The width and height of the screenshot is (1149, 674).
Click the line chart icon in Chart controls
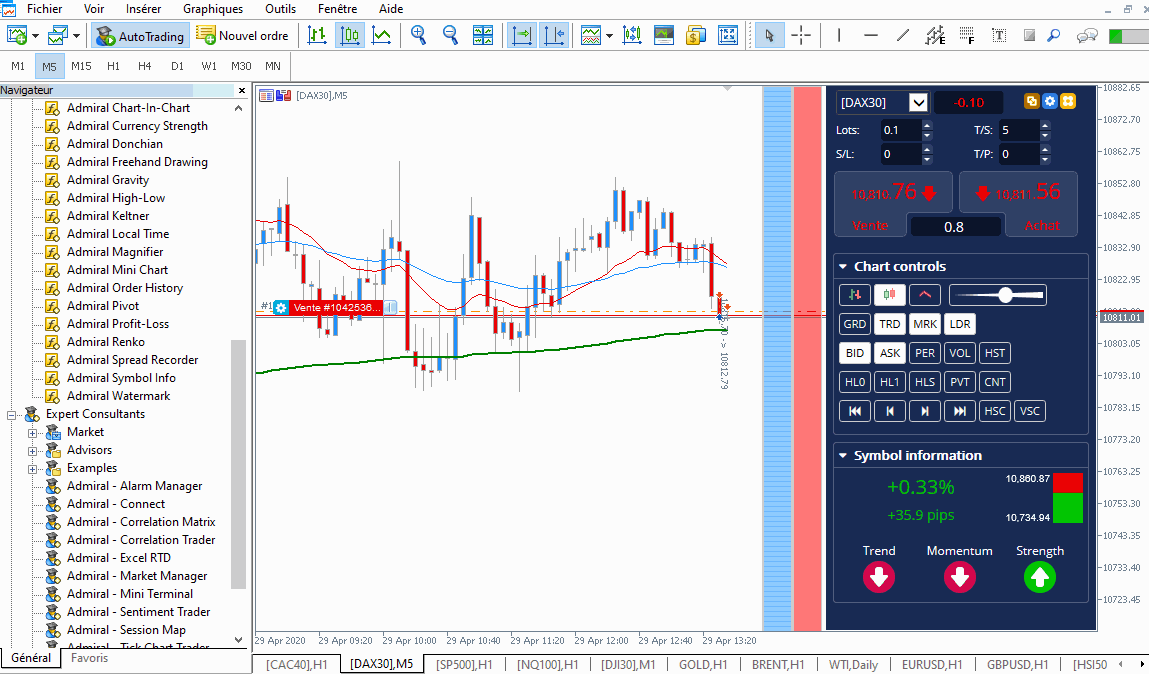(x=925, y=295)
